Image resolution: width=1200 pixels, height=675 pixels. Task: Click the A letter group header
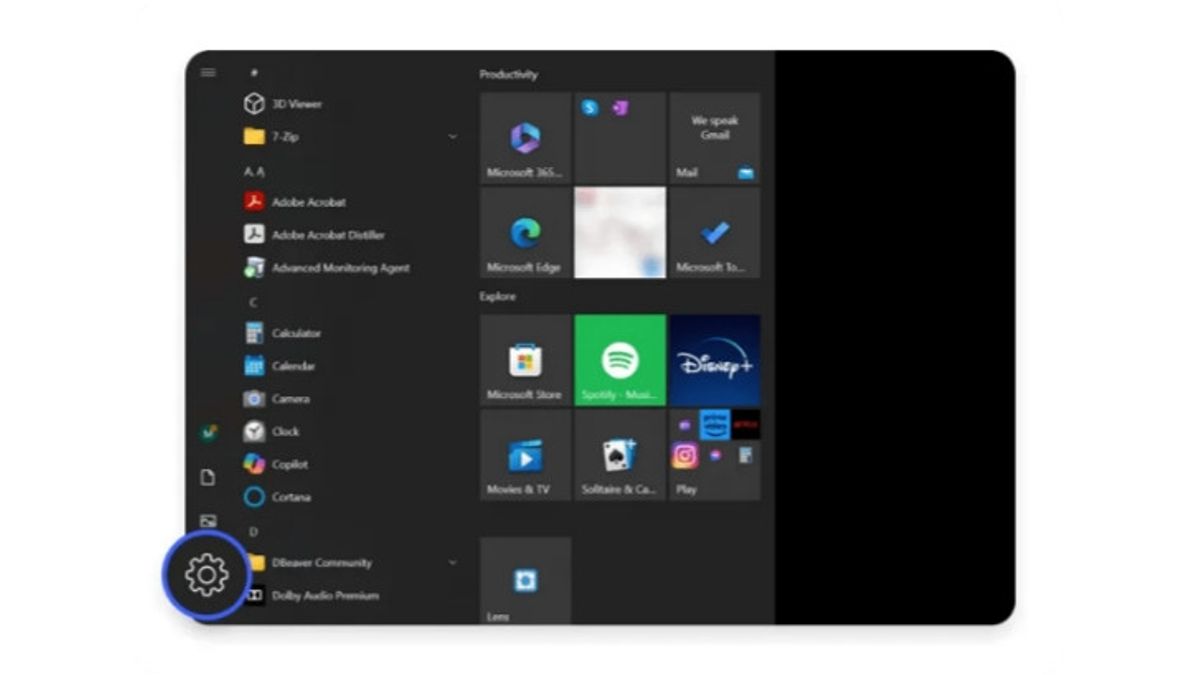tap(254, 172)
